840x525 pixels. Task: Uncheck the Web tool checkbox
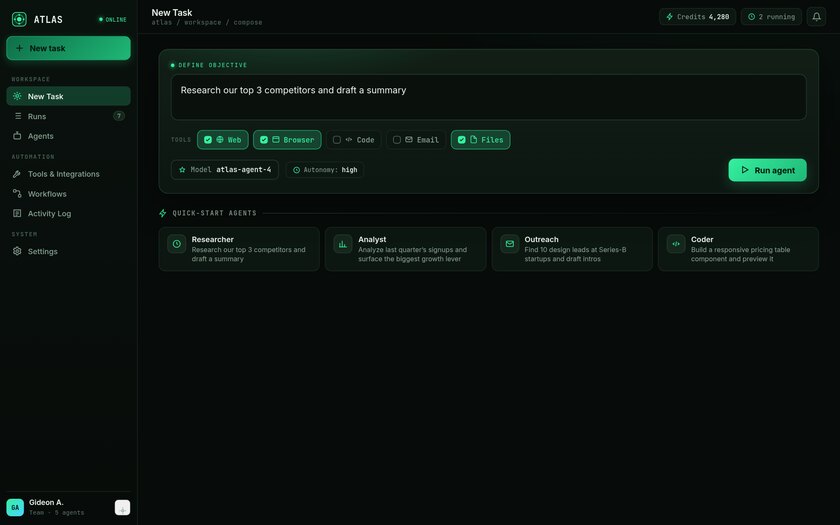click(x=208, y=140)
